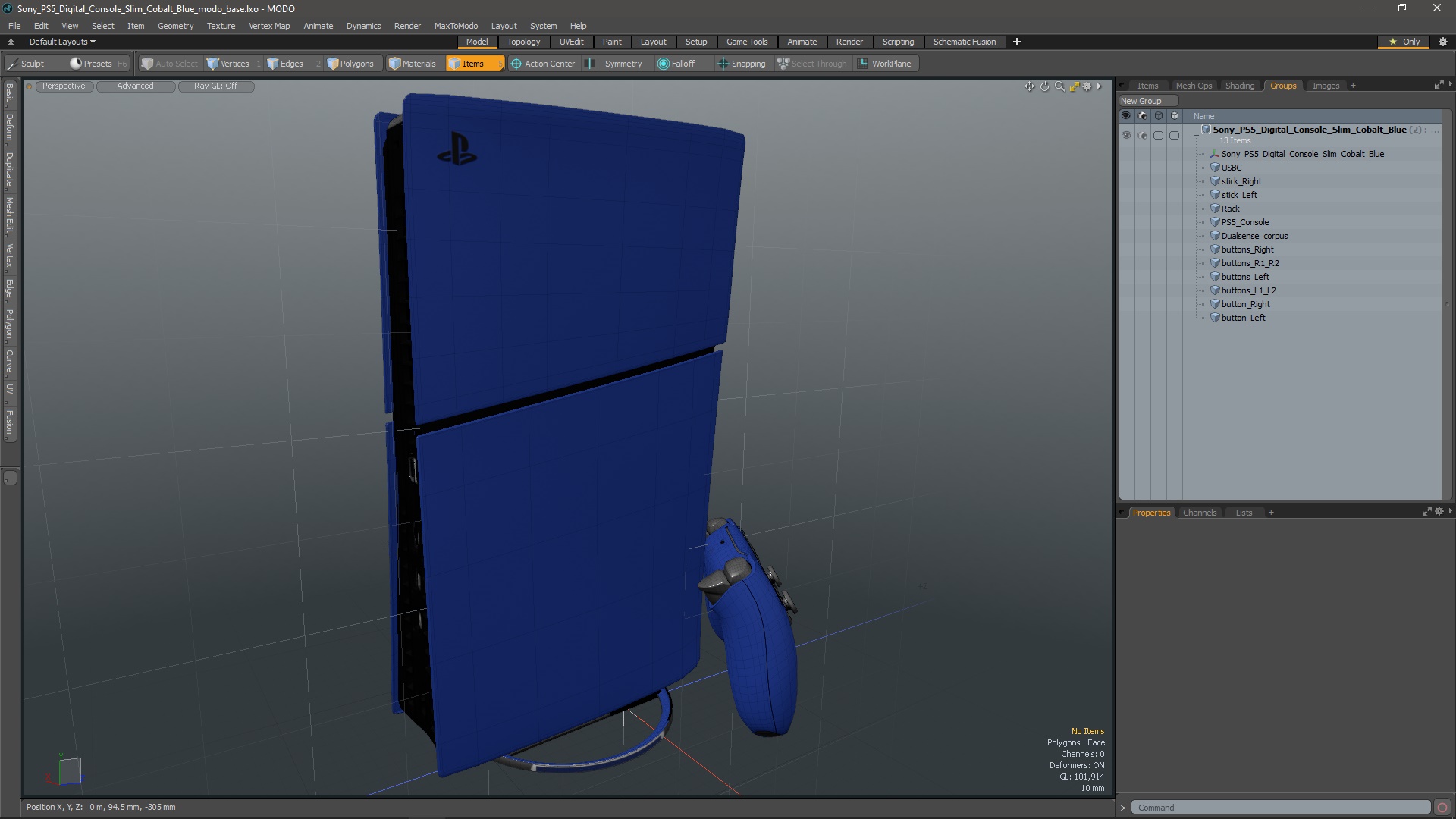The width and height of the screenshot is (1456, 819).
Task: Click the WorkPlane icon
Action: click(863, 64)
